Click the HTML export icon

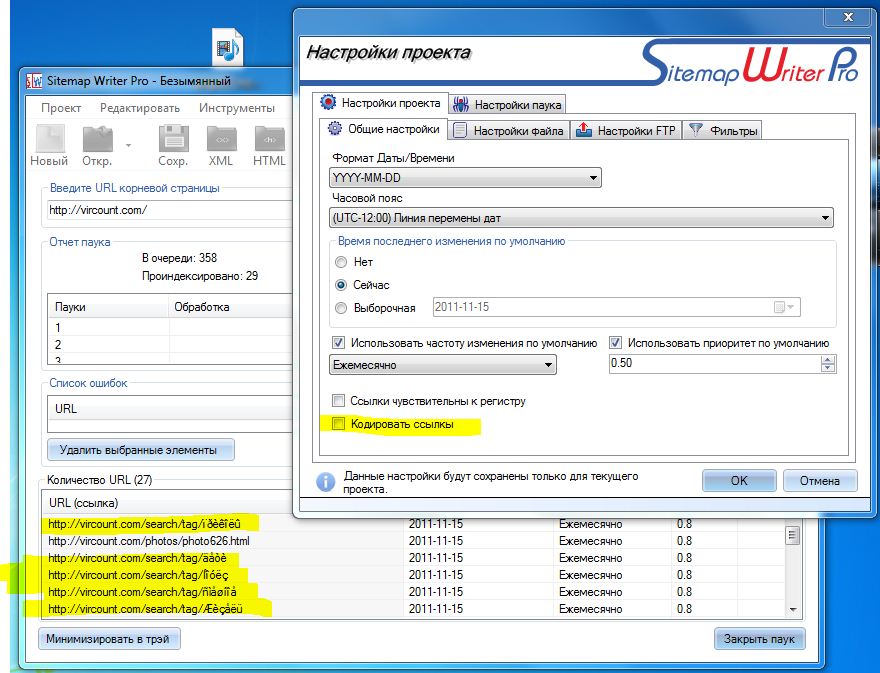tap(269, 138)
